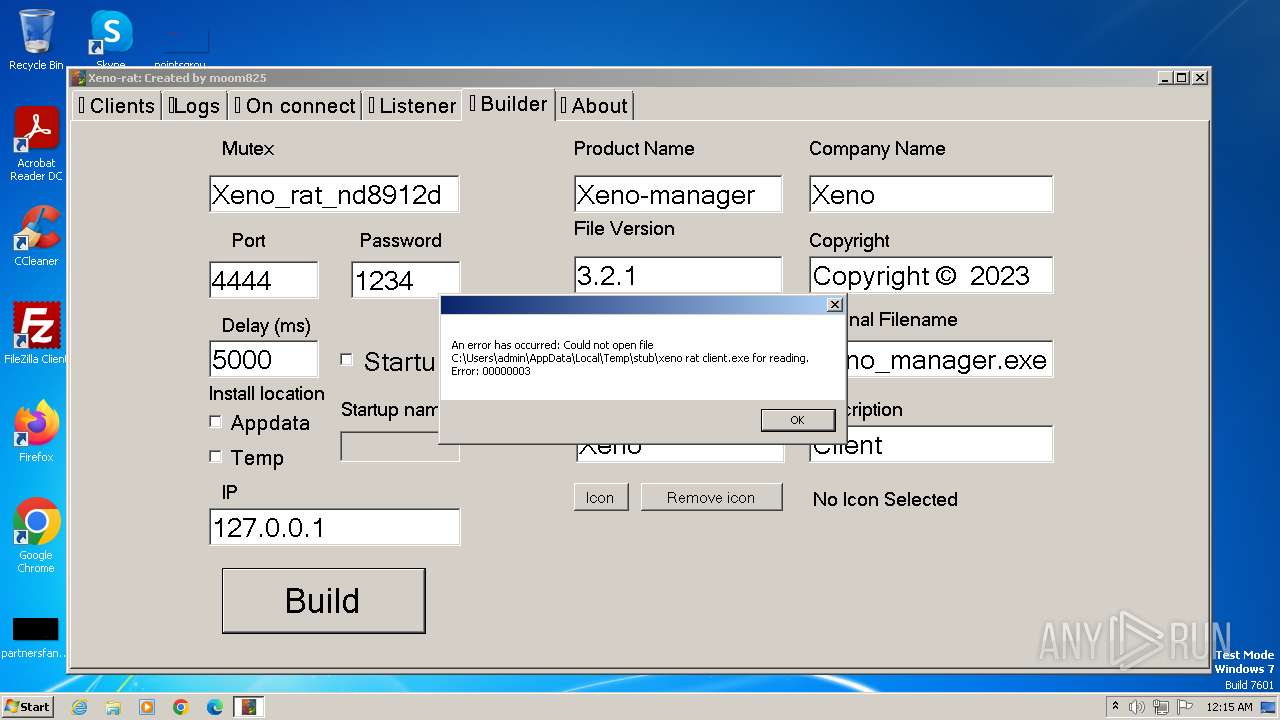Click the clock showing 12:15 AM
The image size is (1280, 720).
[x=1229, y=707]
